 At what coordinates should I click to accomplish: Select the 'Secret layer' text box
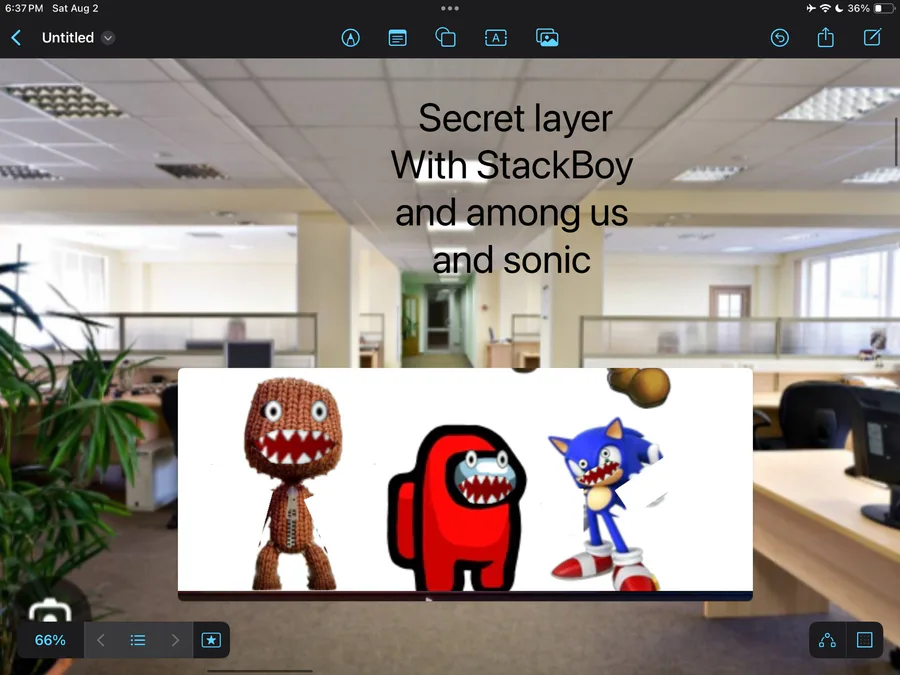[512, 189]
